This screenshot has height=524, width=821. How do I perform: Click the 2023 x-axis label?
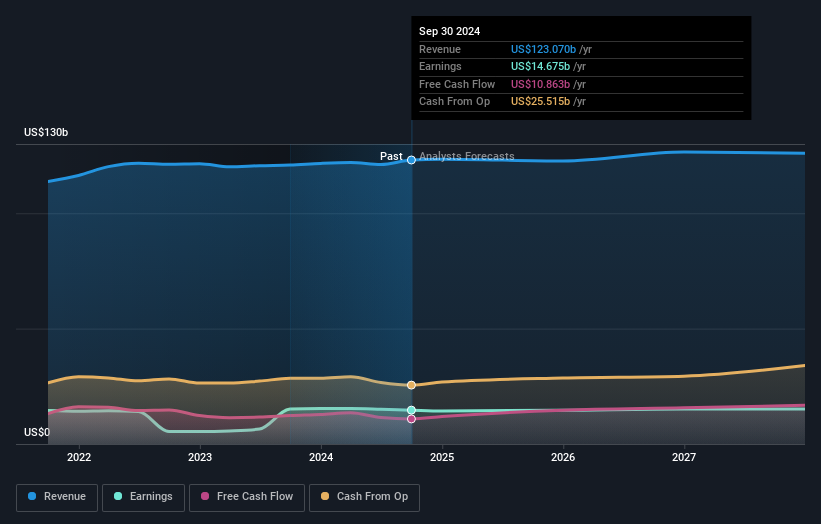tap(200, 458)
